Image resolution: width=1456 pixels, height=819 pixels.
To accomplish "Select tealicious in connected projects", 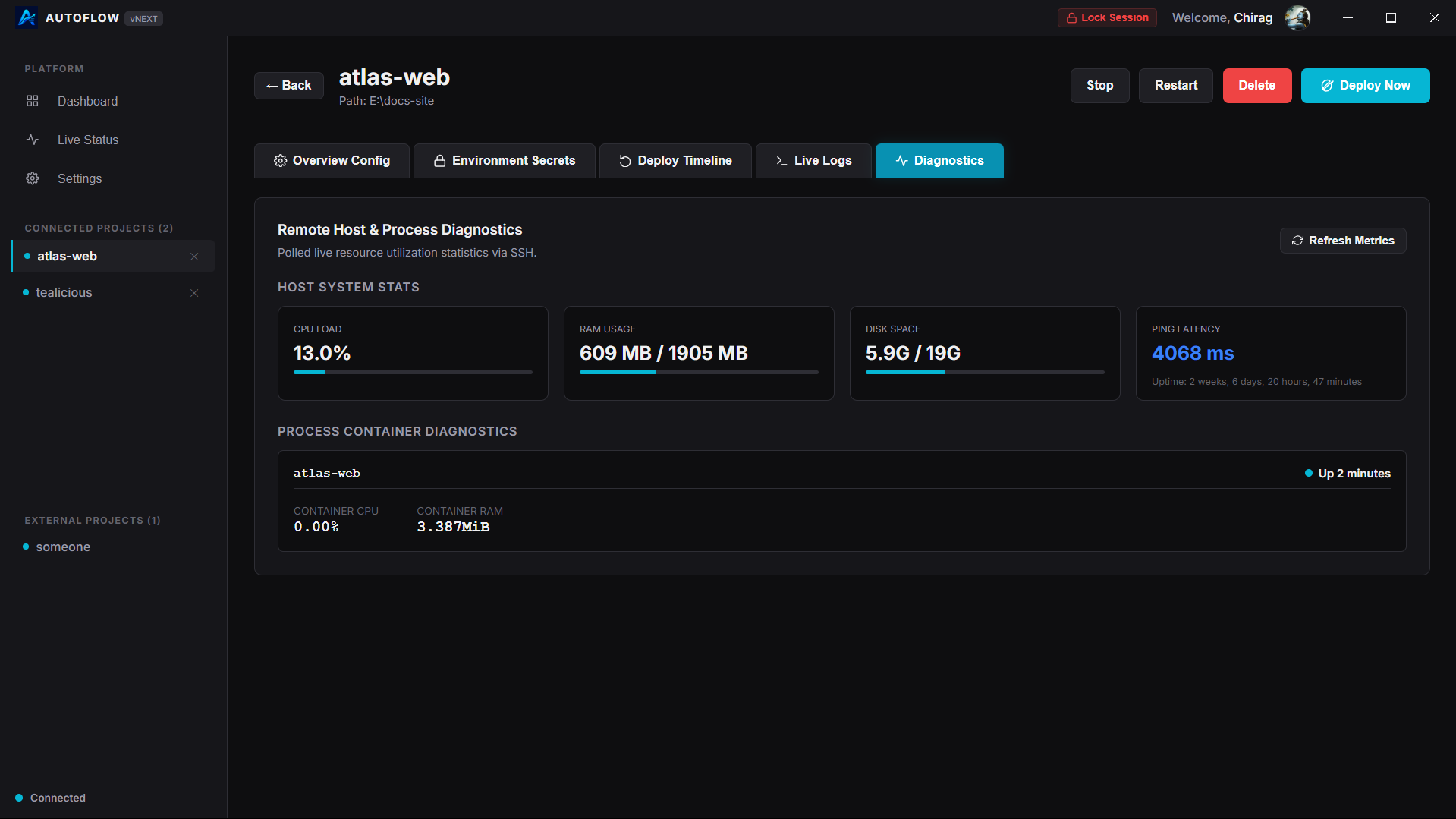I will (114, 293).
